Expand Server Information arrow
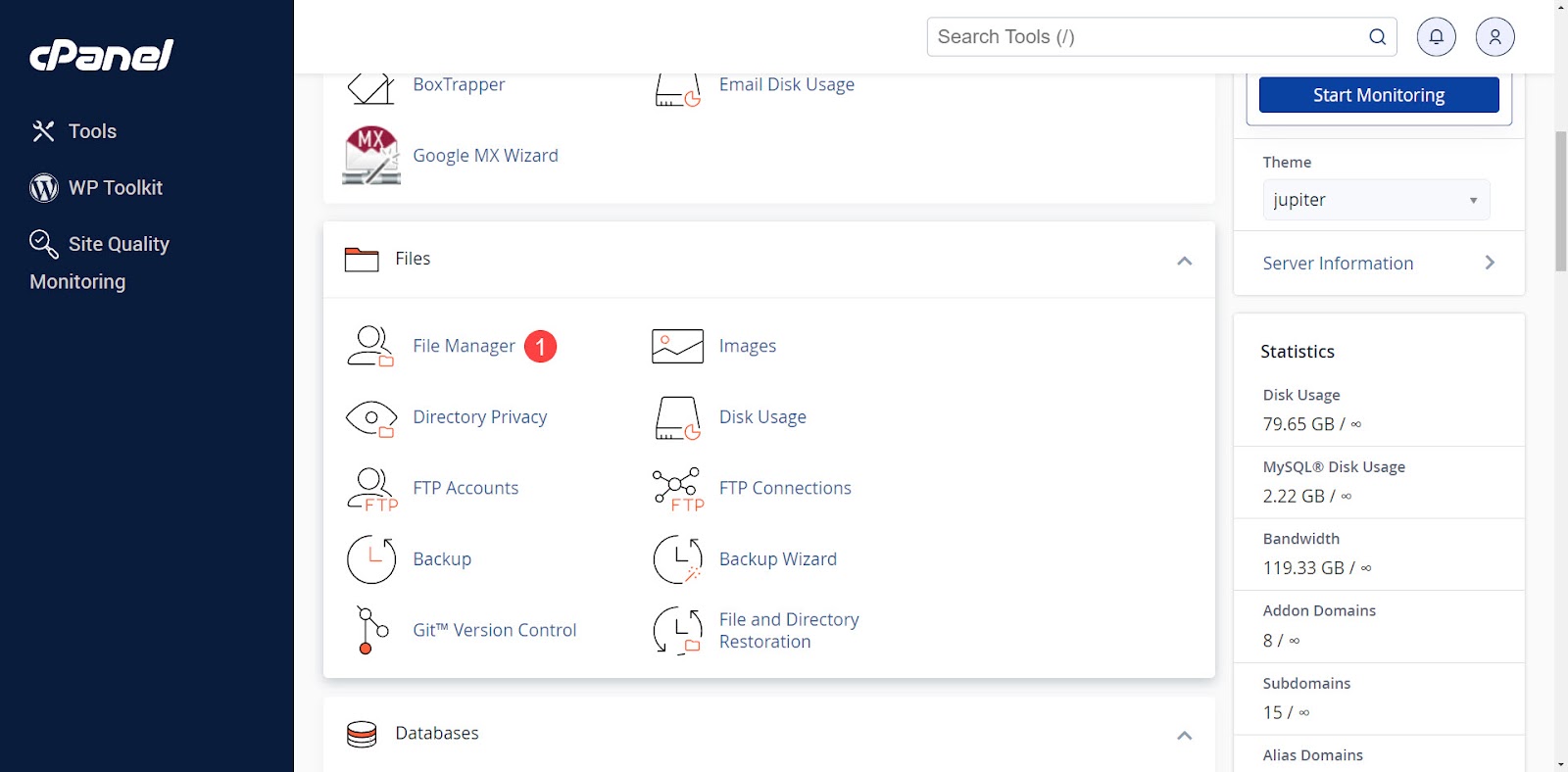Screen dimensions: 1568x772 [x=1490, y=263]
